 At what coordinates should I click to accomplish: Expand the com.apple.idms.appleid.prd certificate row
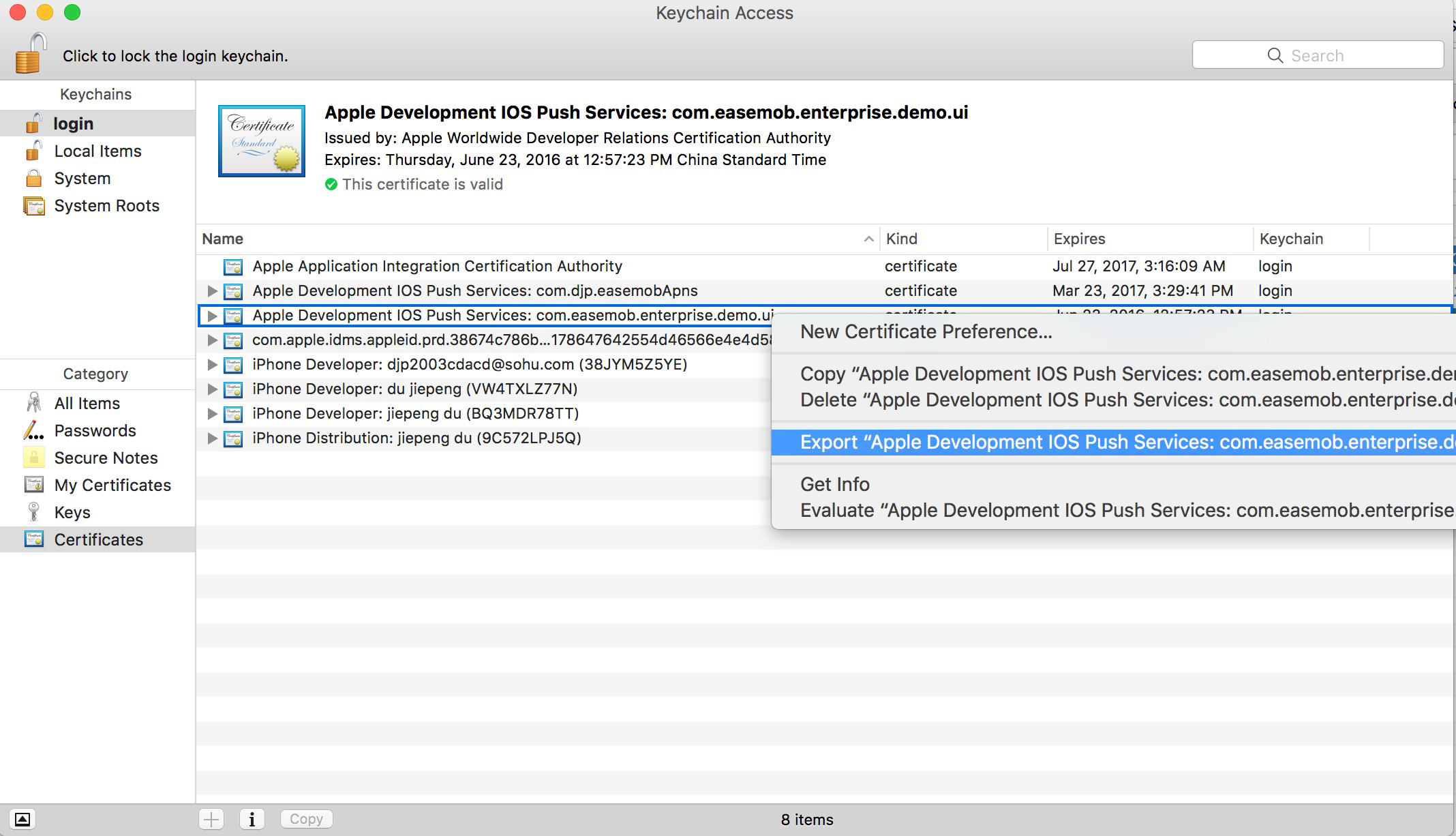[212, 340]
